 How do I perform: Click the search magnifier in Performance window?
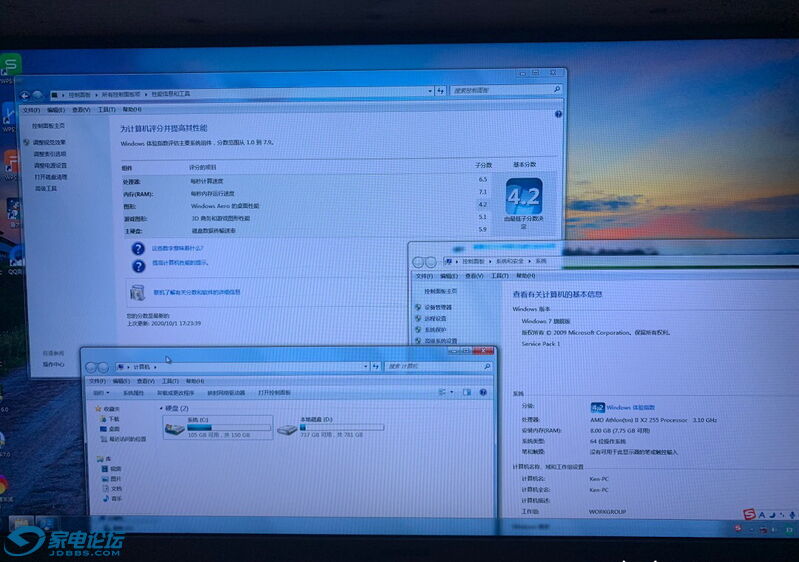557,90
